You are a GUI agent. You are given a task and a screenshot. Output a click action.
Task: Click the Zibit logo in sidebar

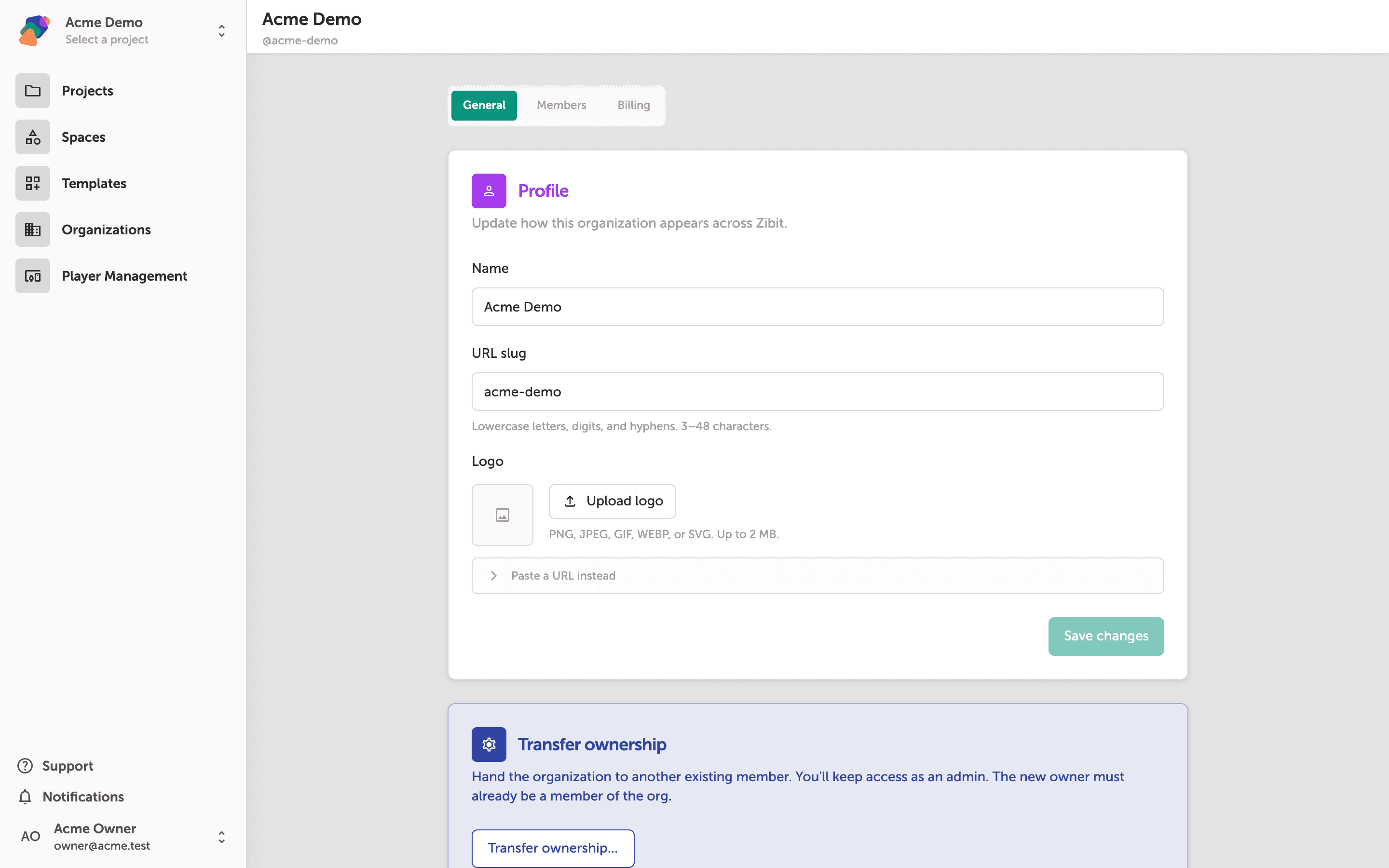[34, 30]
